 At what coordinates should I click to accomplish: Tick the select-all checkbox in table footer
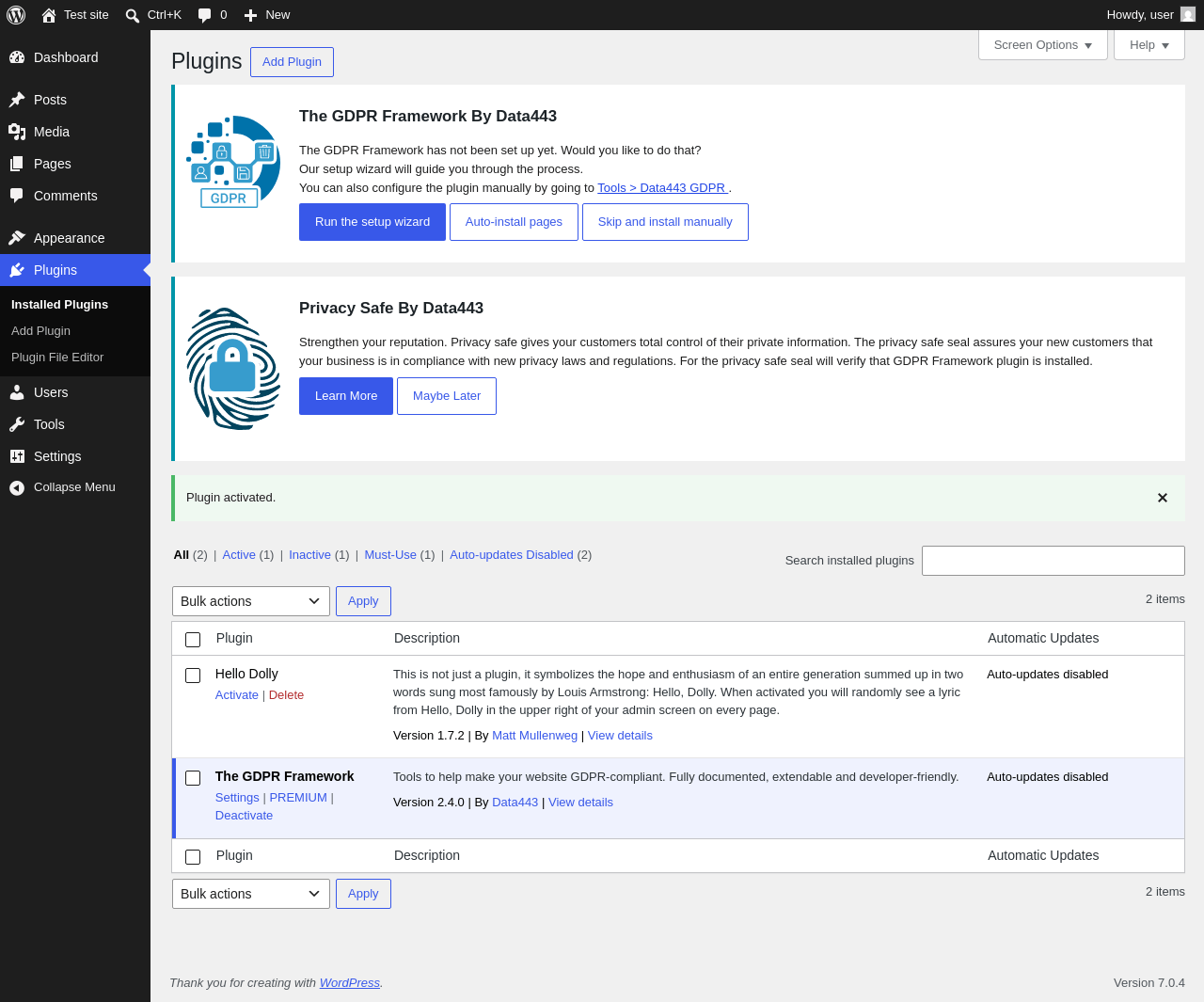193,857
